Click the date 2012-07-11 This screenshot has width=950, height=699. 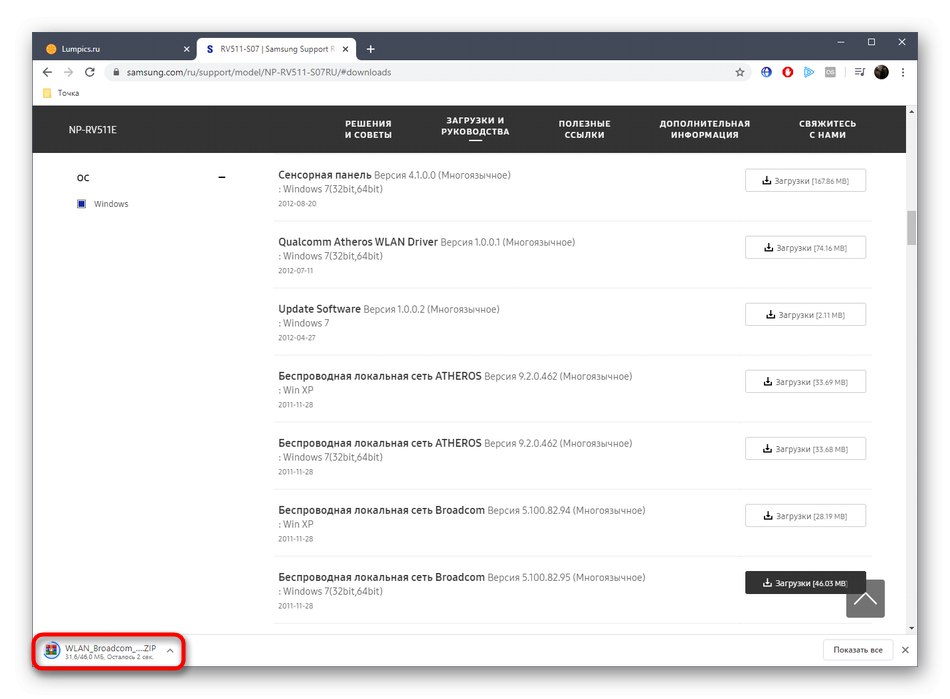[296, 271]
